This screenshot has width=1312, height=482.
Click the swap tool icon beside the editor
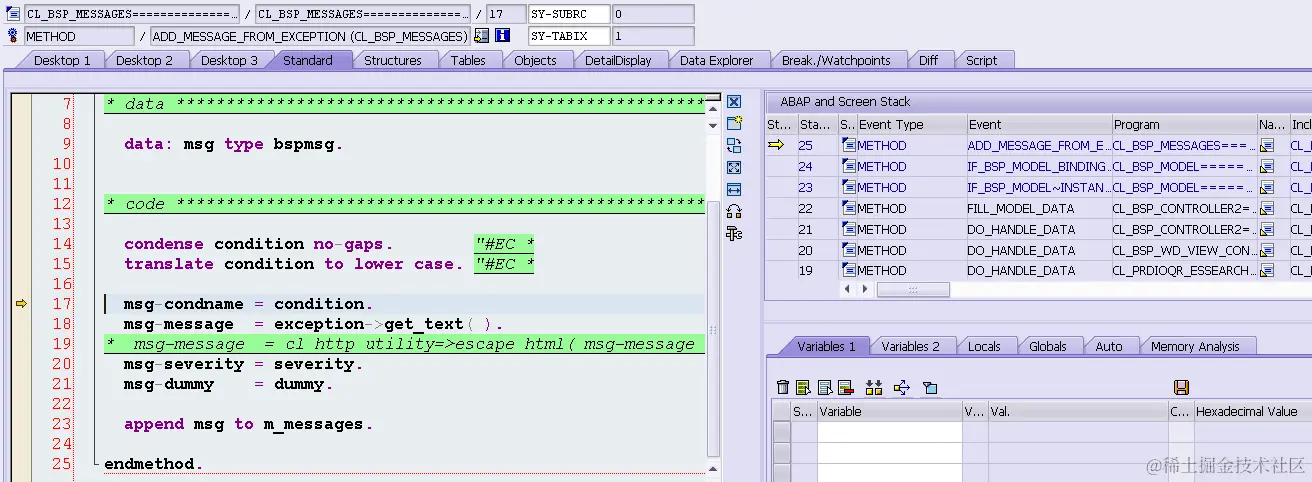[733, 146]
